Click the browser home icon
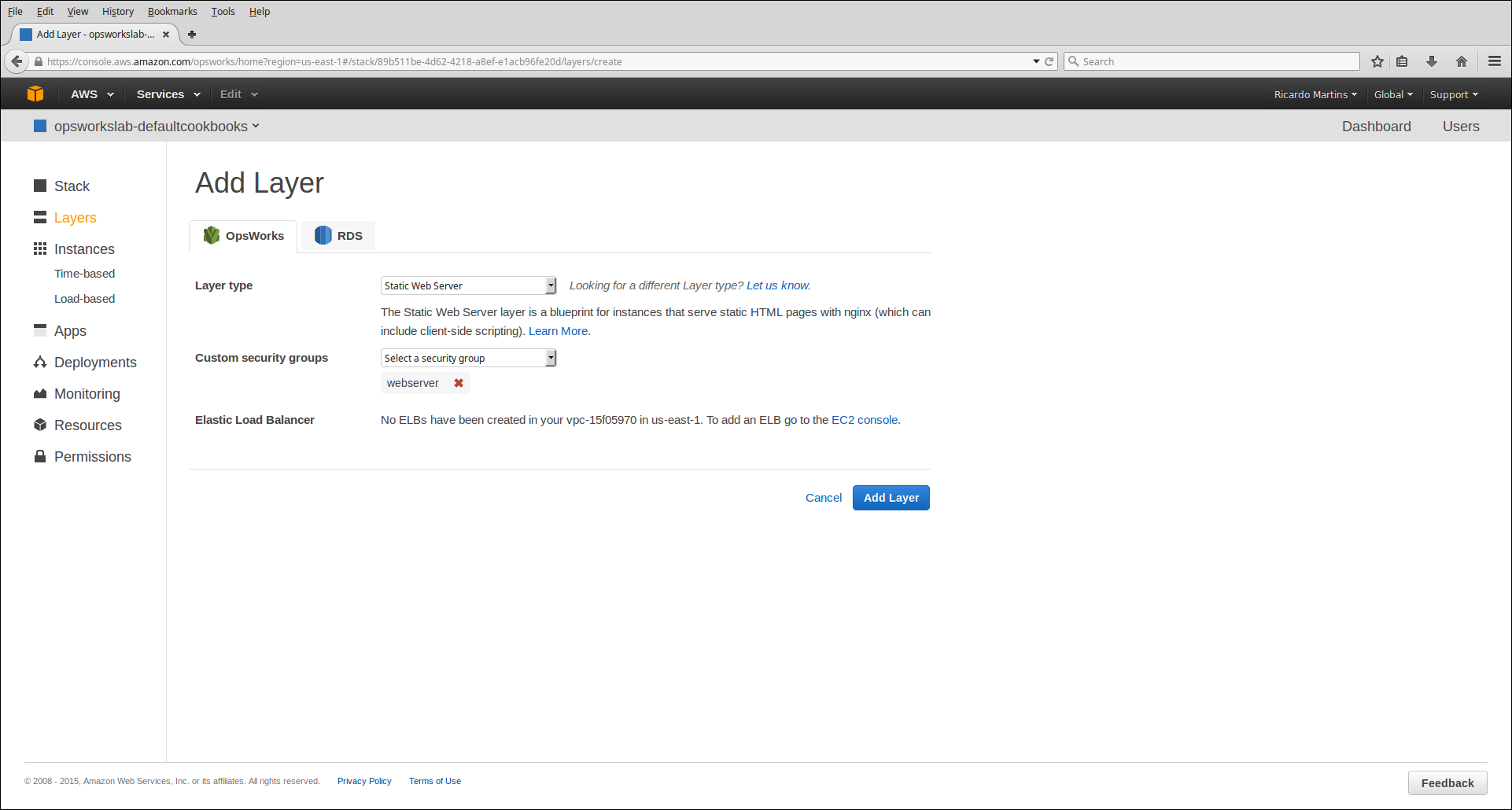This screenshot has height=810, width=1512. (1462, 61)
